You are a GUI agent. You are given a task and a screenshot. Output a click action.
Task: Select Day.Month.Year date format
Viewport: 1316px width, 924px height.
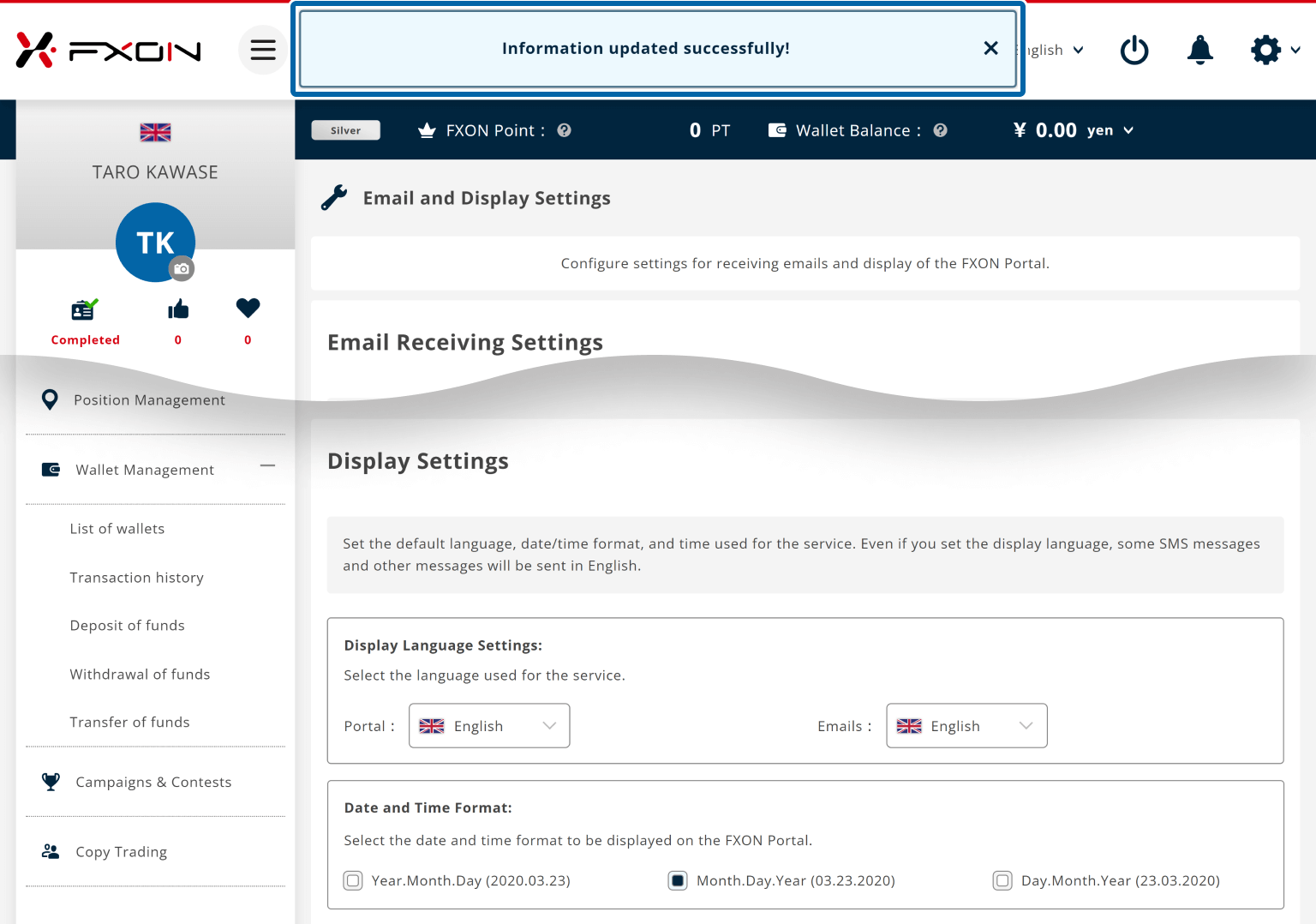(x=1002, y=880)
